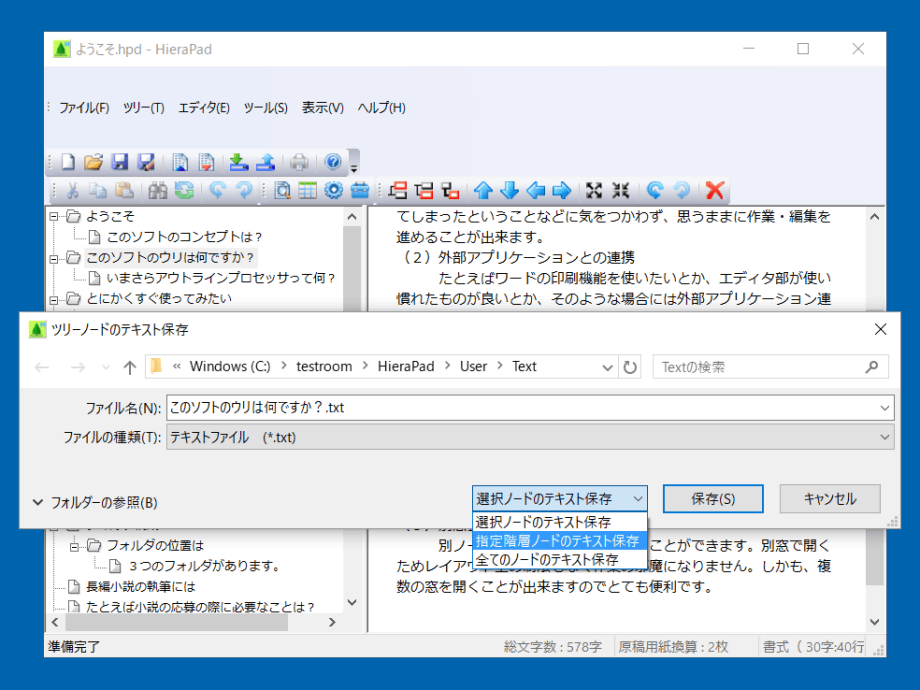Open the ファイル名 history dropdown arrow
Viewport: 920px width, 690px height.
(885, 407)
